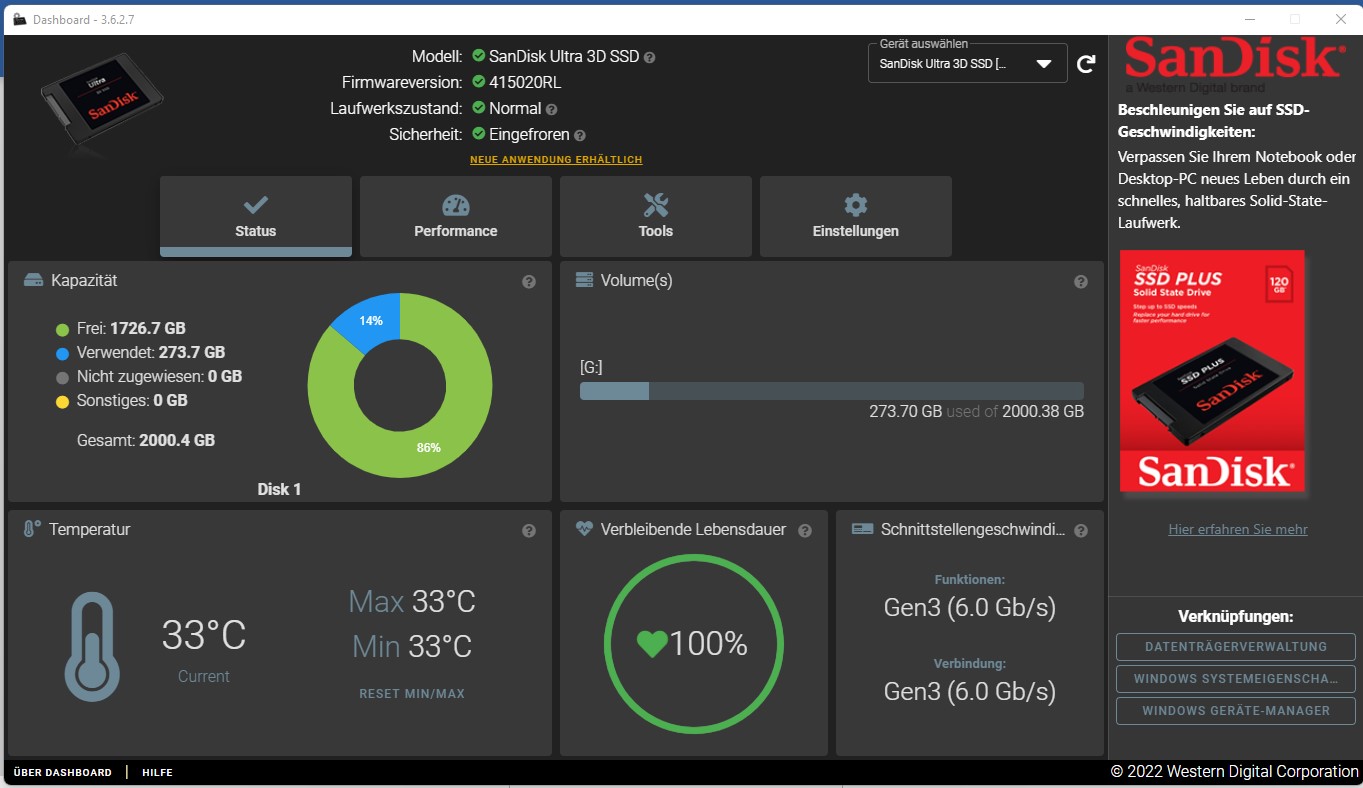Click the Max 33°C reading

click(x=412, y=602)
